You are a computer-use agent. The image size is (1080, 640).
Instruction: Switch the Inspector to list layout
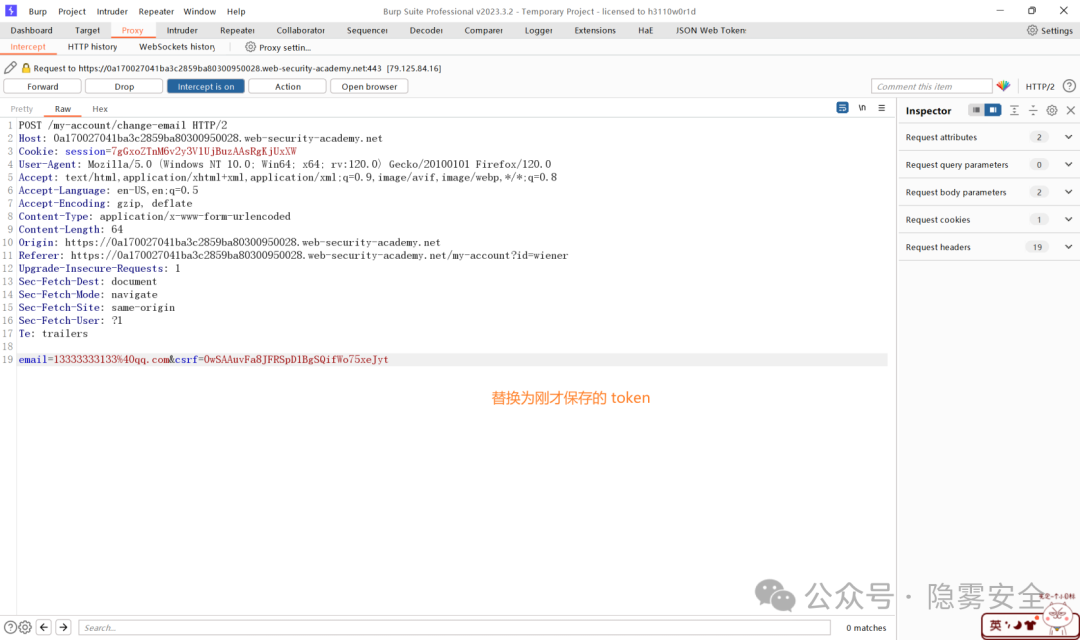pyautogui.click(x=976, y=110)
